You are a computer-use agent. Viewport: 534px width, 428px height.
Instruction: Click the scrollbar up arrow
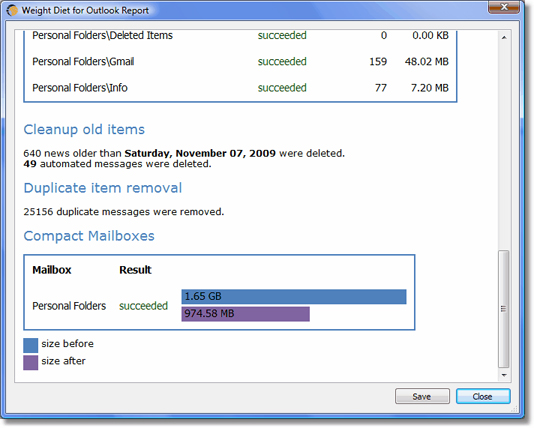pyautogui.click(x=504, y=37)
